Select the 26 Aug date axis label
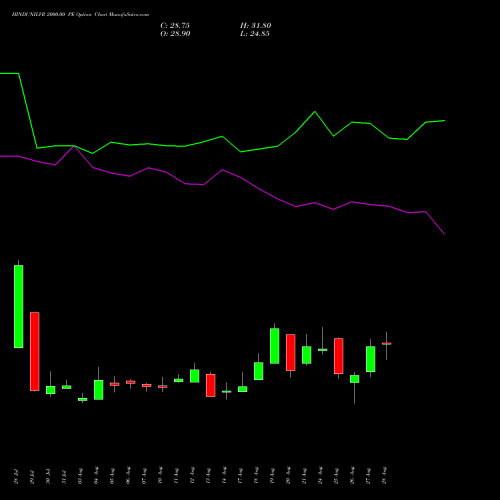Image resolution: width=500 pixels, height=500 pixels. (x=352, y=476)
